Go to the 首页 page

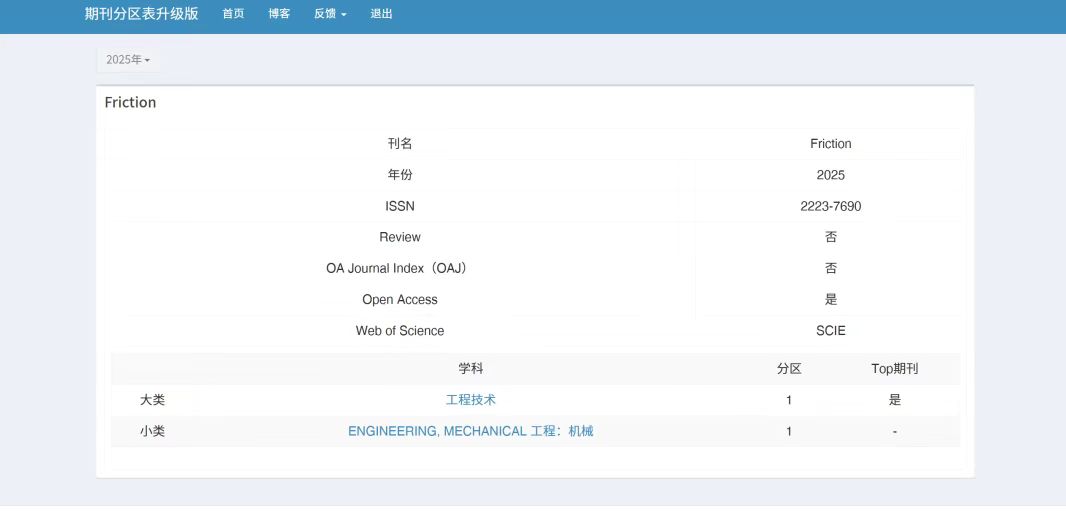(233, 14)
